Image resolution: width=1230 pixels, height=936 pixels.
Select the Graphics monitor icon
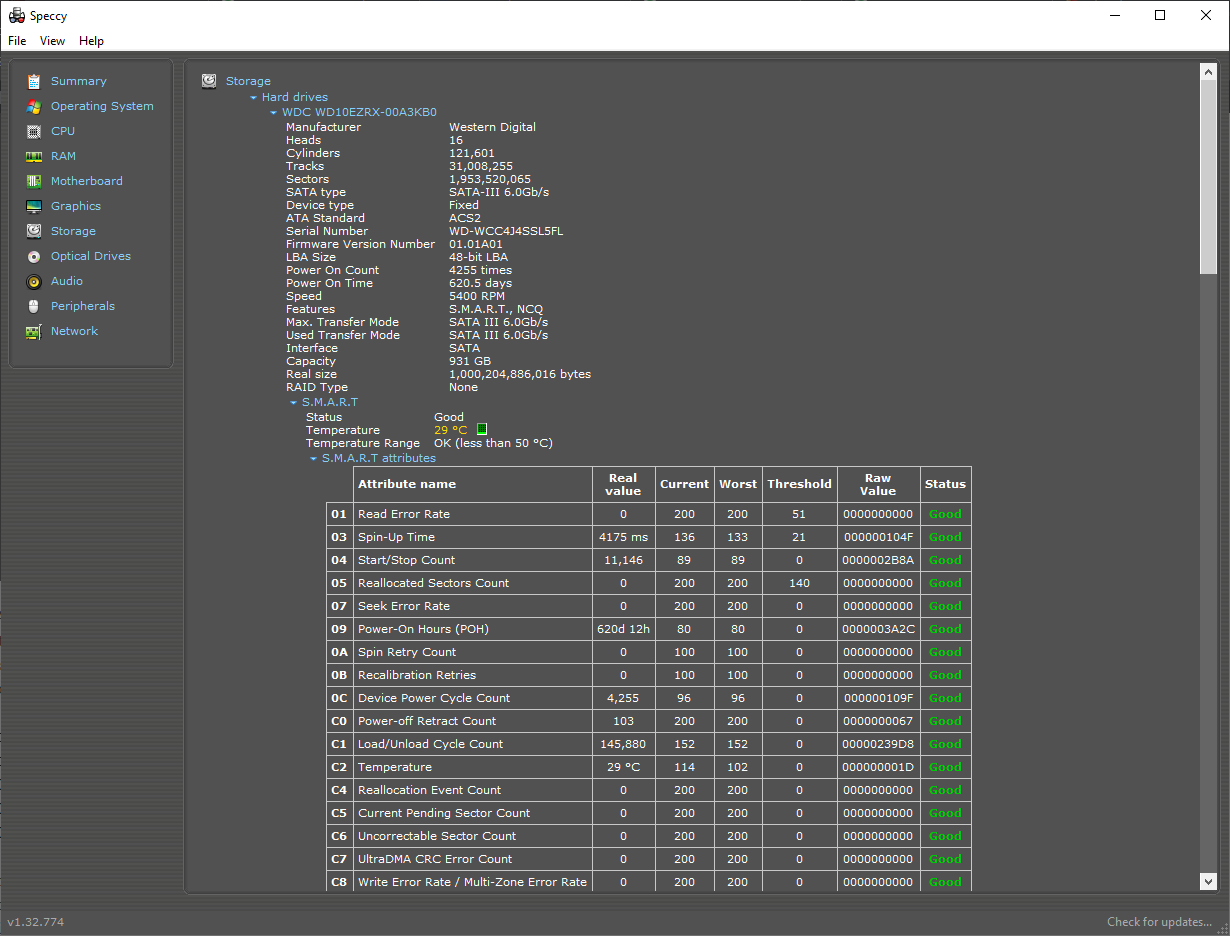tap(34, 206)
